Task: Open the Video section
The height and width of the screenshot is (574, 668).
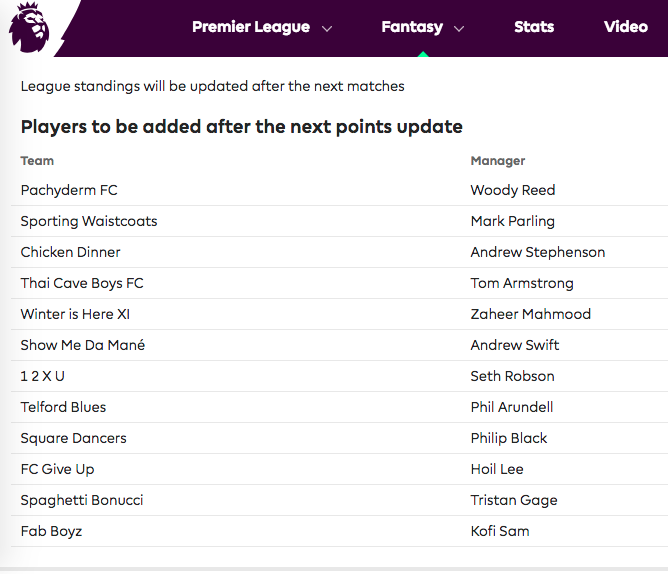Action: coord(626,27)
